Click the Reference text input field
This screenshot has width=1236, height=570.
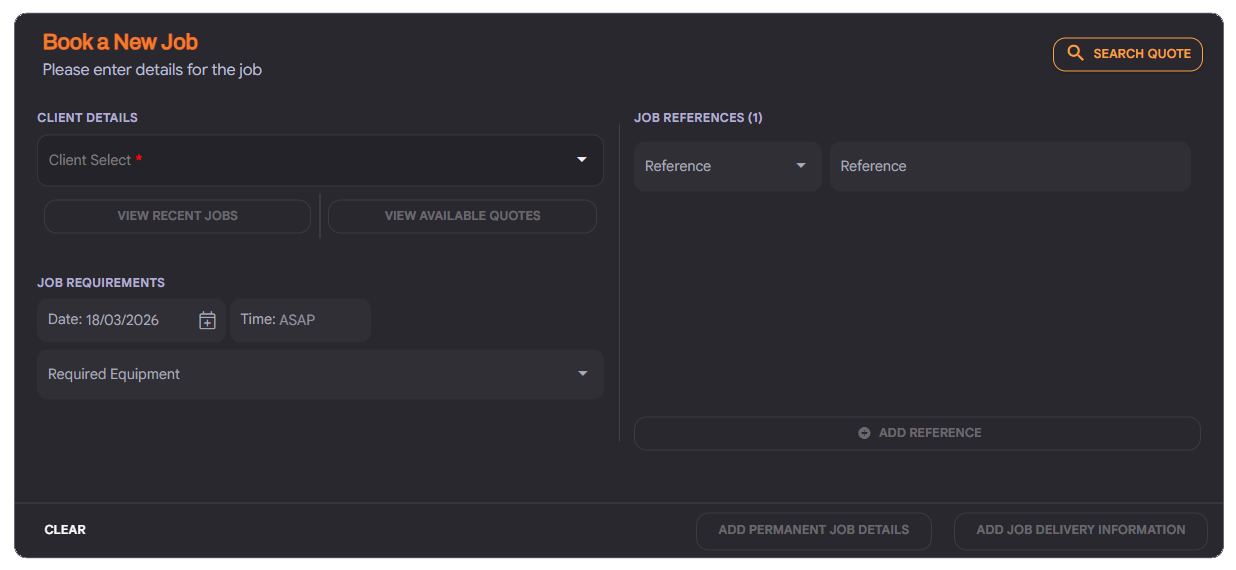(1010, 166)
